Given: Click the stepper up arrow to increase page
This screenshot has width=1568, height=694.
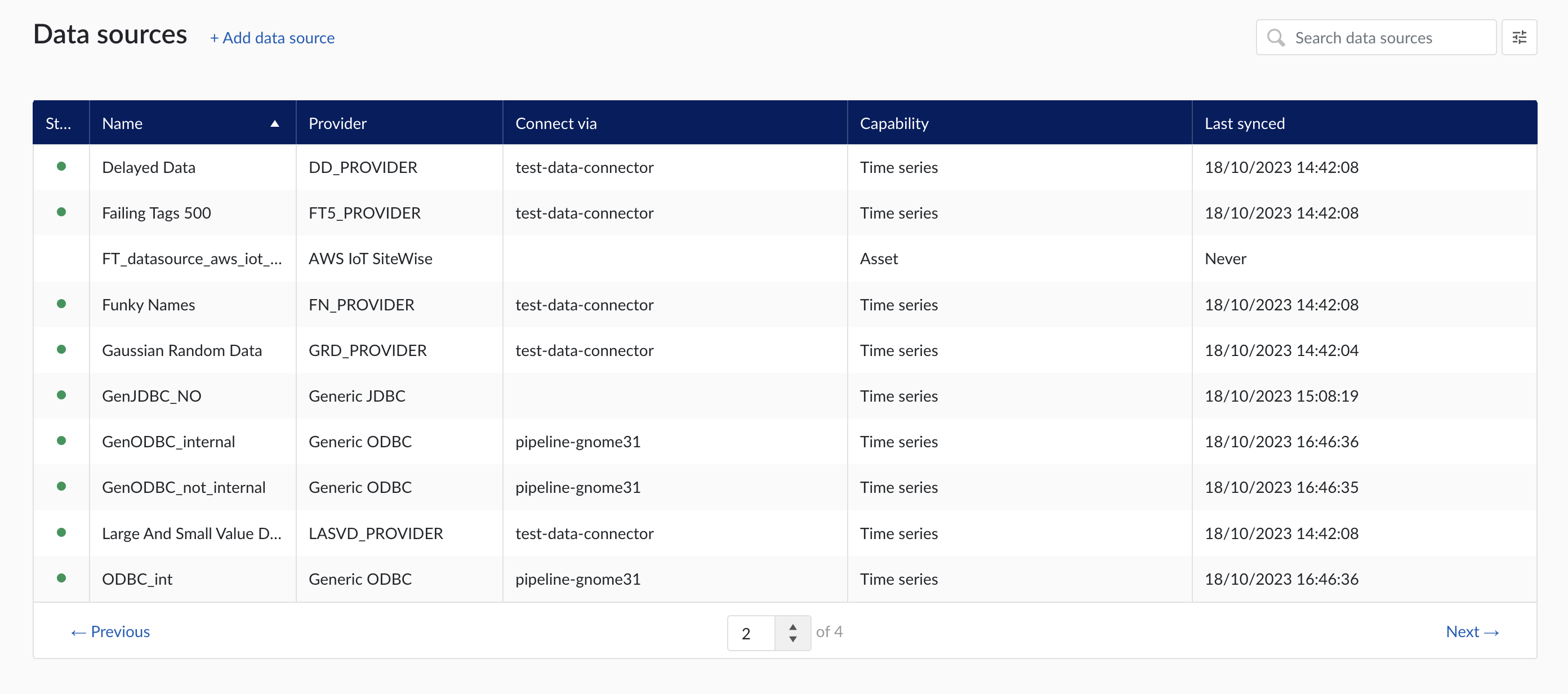Looking at the screenshot, I should (792, 627).
